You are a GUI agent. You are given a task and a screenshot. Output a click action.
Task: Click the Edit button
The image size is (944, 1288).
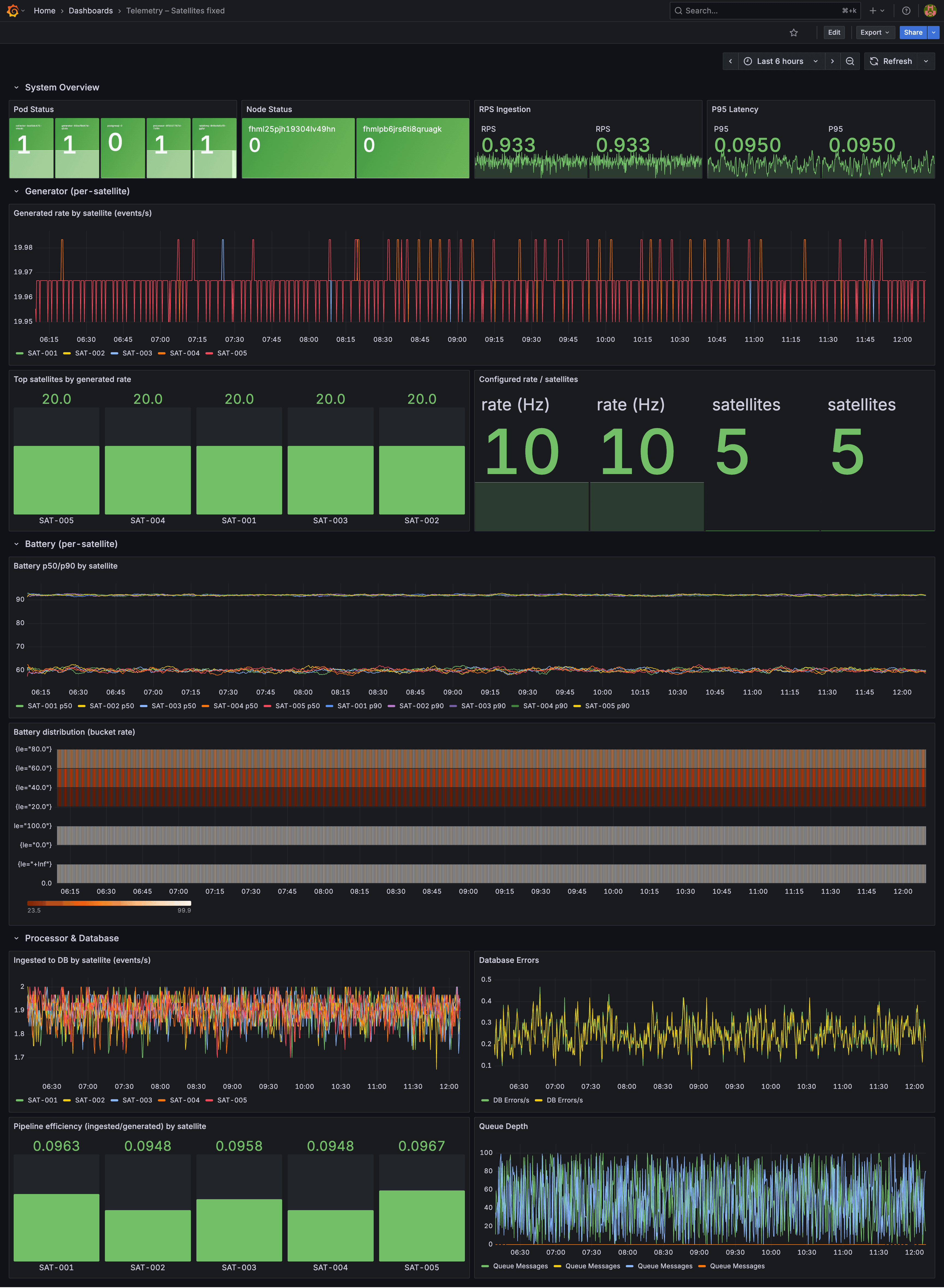[x=834, y=33]
